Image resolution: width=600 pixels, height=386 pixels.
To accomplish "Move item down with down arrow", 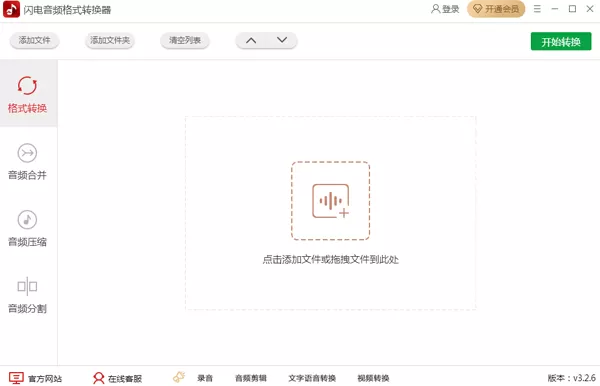I will click(x=282, y=40).
